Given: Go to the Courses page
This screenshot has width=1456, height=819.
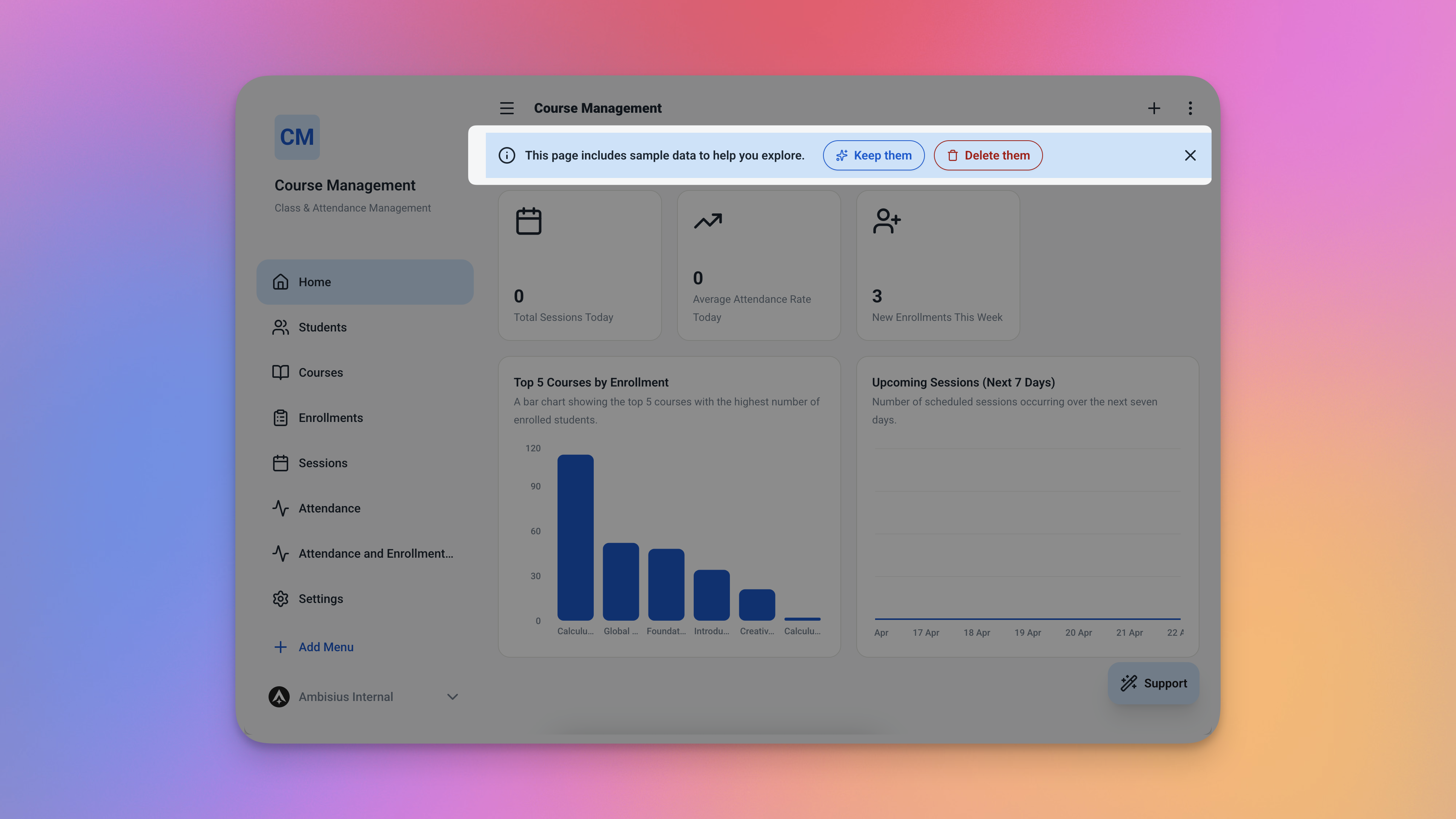Looking at the screenshot, I should [x=321, y=372].
